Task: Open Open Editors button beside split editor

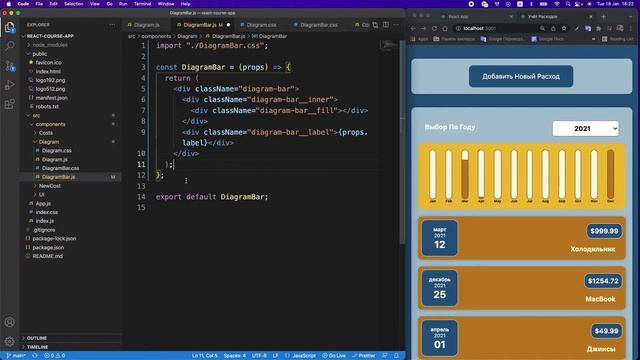Action: click(x=375, y=25)
